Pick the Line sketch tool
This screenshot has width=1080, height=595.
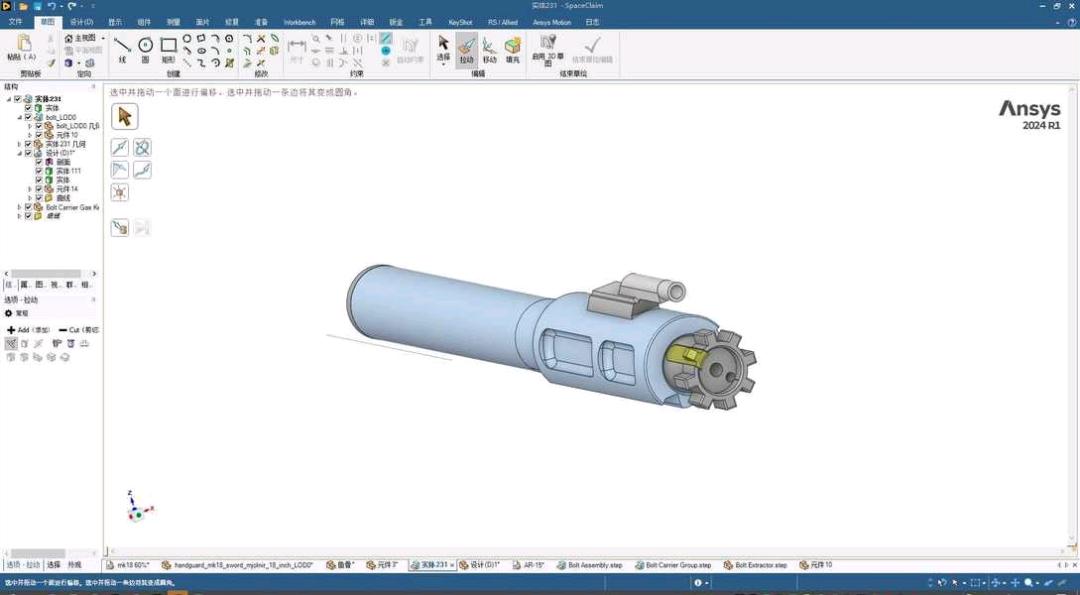point(122,48)
